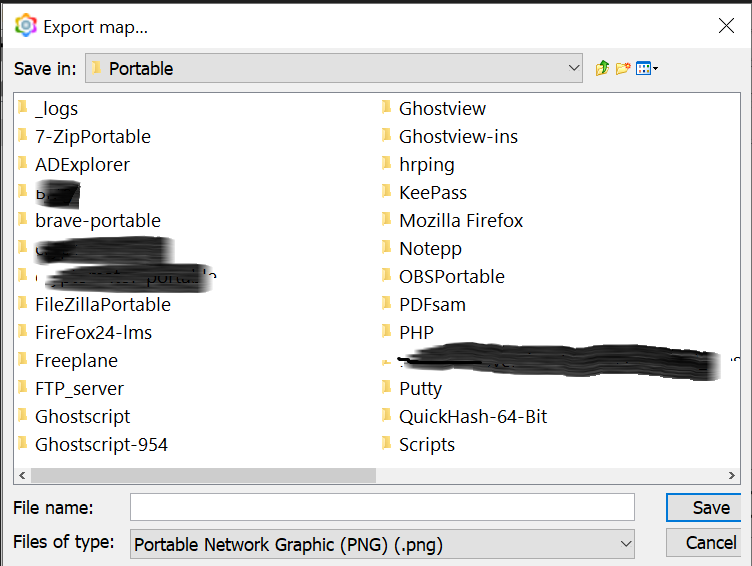Viewport: 752px width, 566px height.
Task: Select the Ghostview folder
Action: click(x=442, y=108)
